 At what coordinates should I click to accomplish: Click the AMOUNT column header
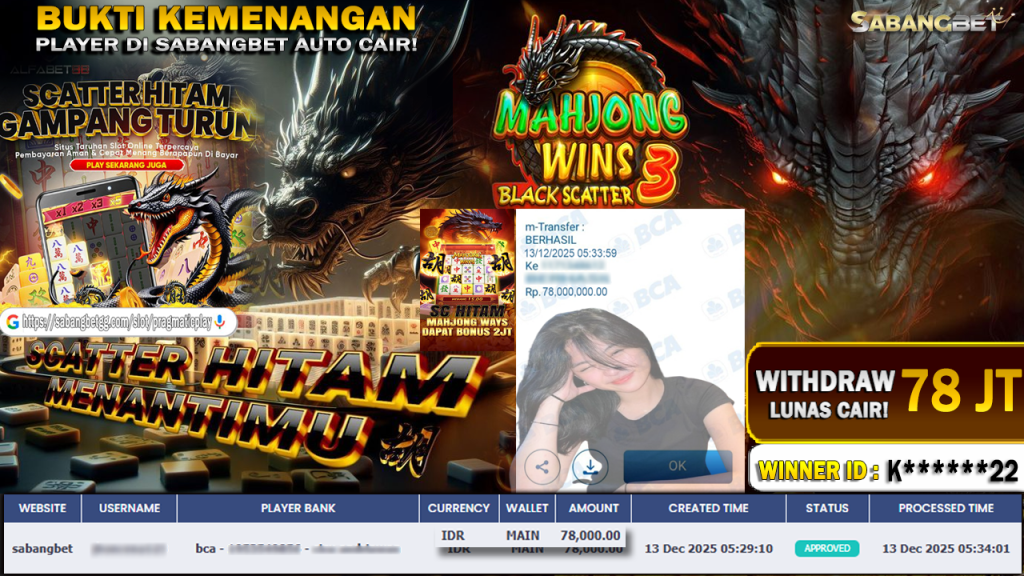[x=593, y=508]
